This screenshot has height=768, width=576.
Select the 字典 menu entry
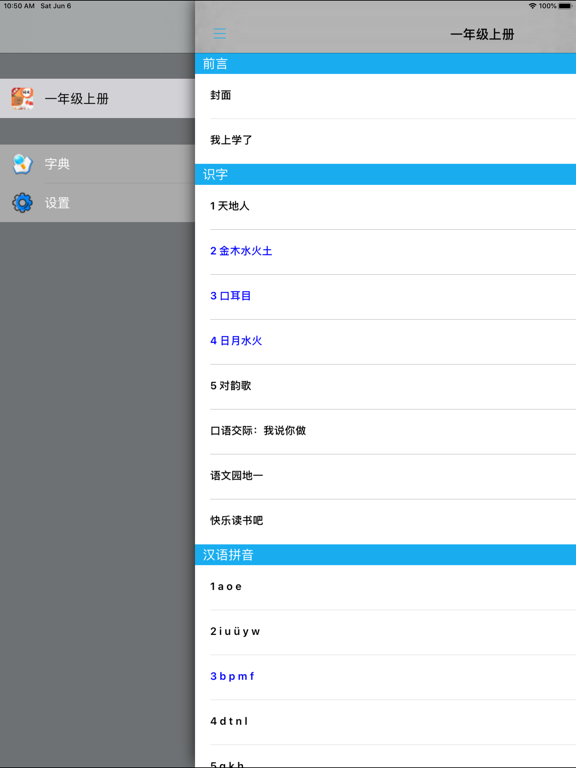coord(97,164)
